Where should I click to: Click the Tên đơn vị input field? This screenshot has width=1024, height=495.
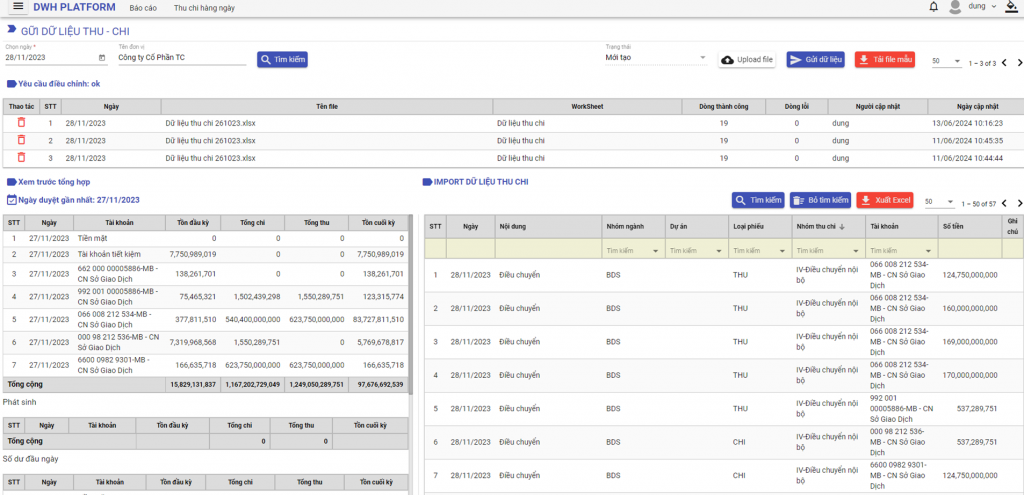[182, 57]
